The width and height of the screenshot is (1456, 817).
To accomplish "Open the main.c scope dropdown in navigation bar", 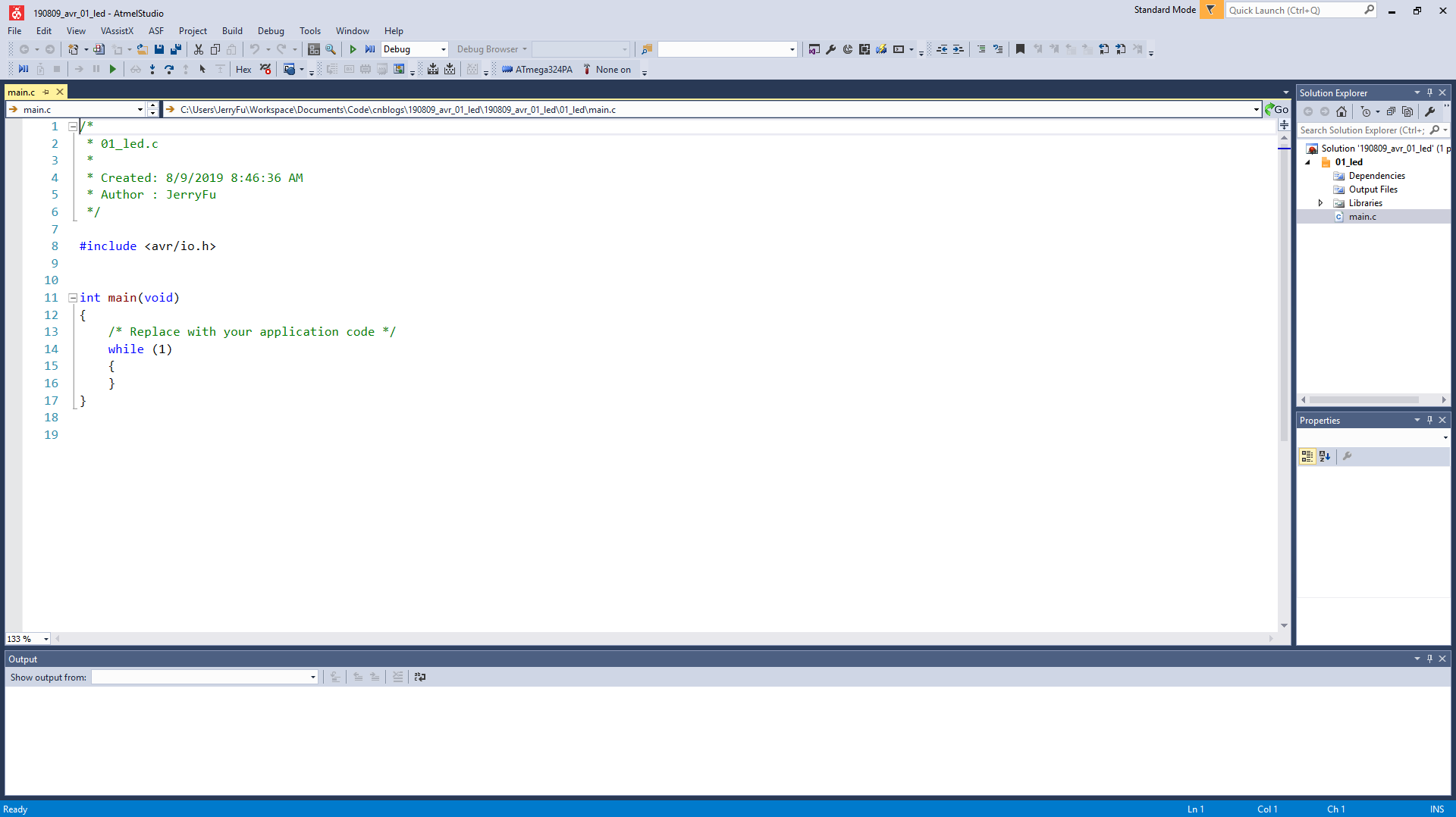I will (x=140, y=110).
